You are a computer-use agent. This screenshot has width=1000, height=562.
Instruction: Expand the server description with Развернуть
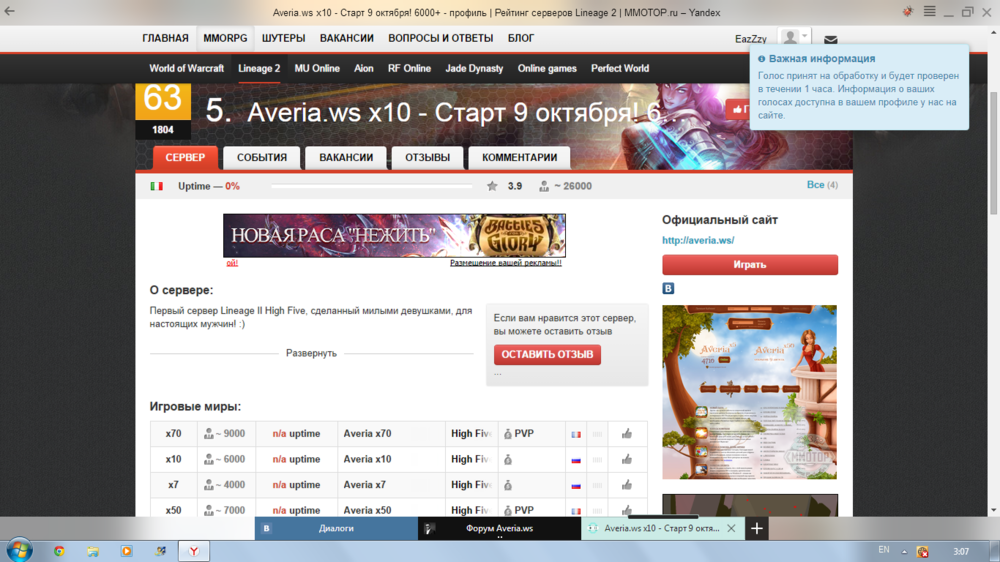tap(311, 353)
